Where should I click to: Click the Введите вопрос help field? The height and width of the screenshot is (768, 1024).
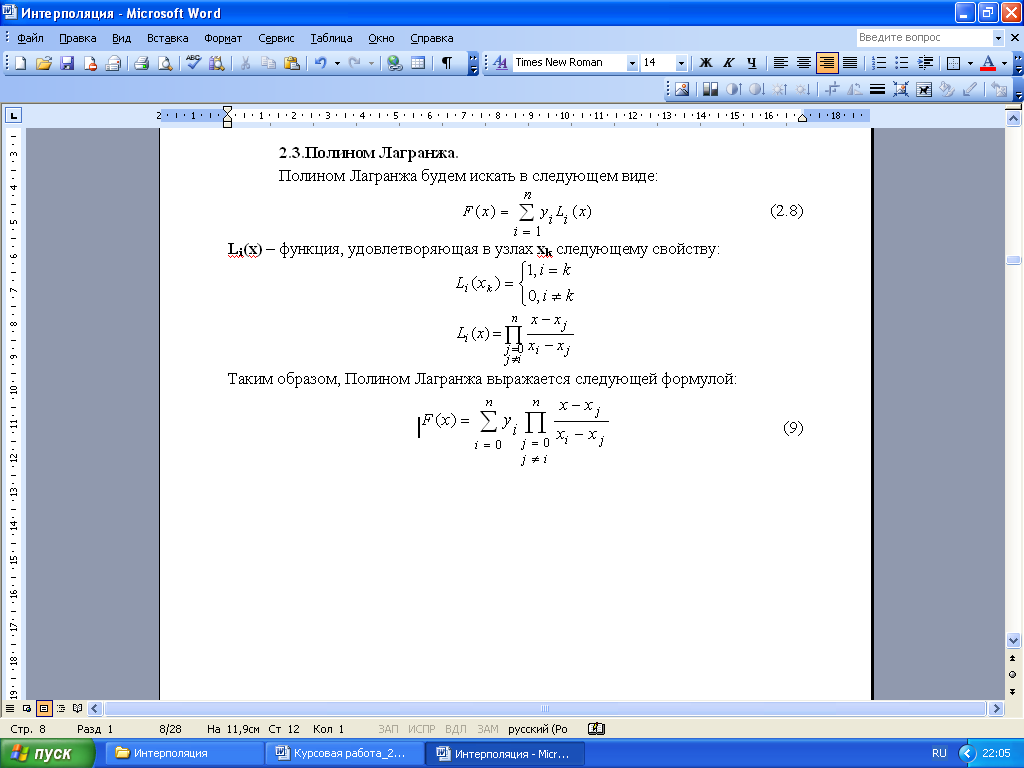(x=923, y=38)
